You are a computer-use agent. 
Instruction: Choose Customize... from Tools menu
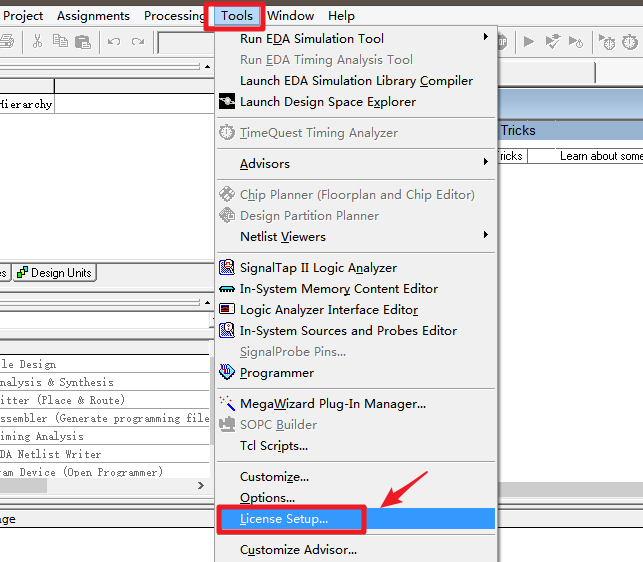[356, 477]
